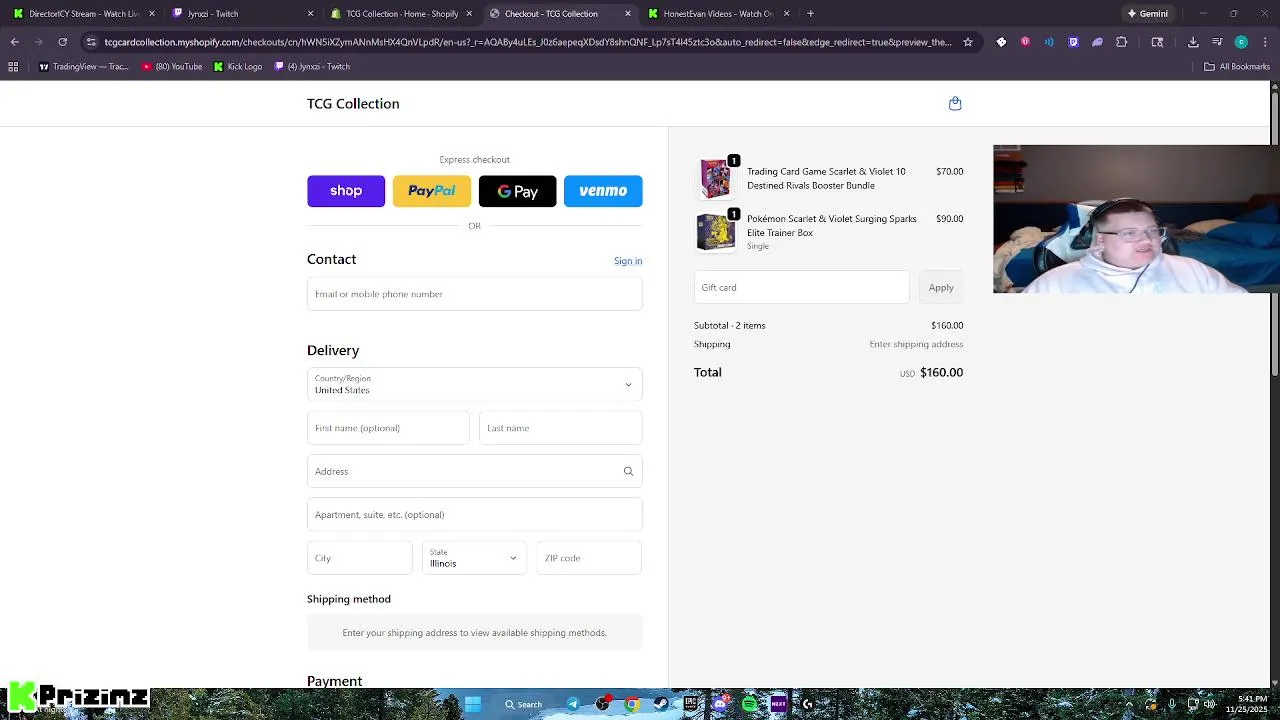This screenshot has width=1280, height=720.
Task: Open the (4) Jynxzi - Twitch bookmark
Action: coord(312,66)
